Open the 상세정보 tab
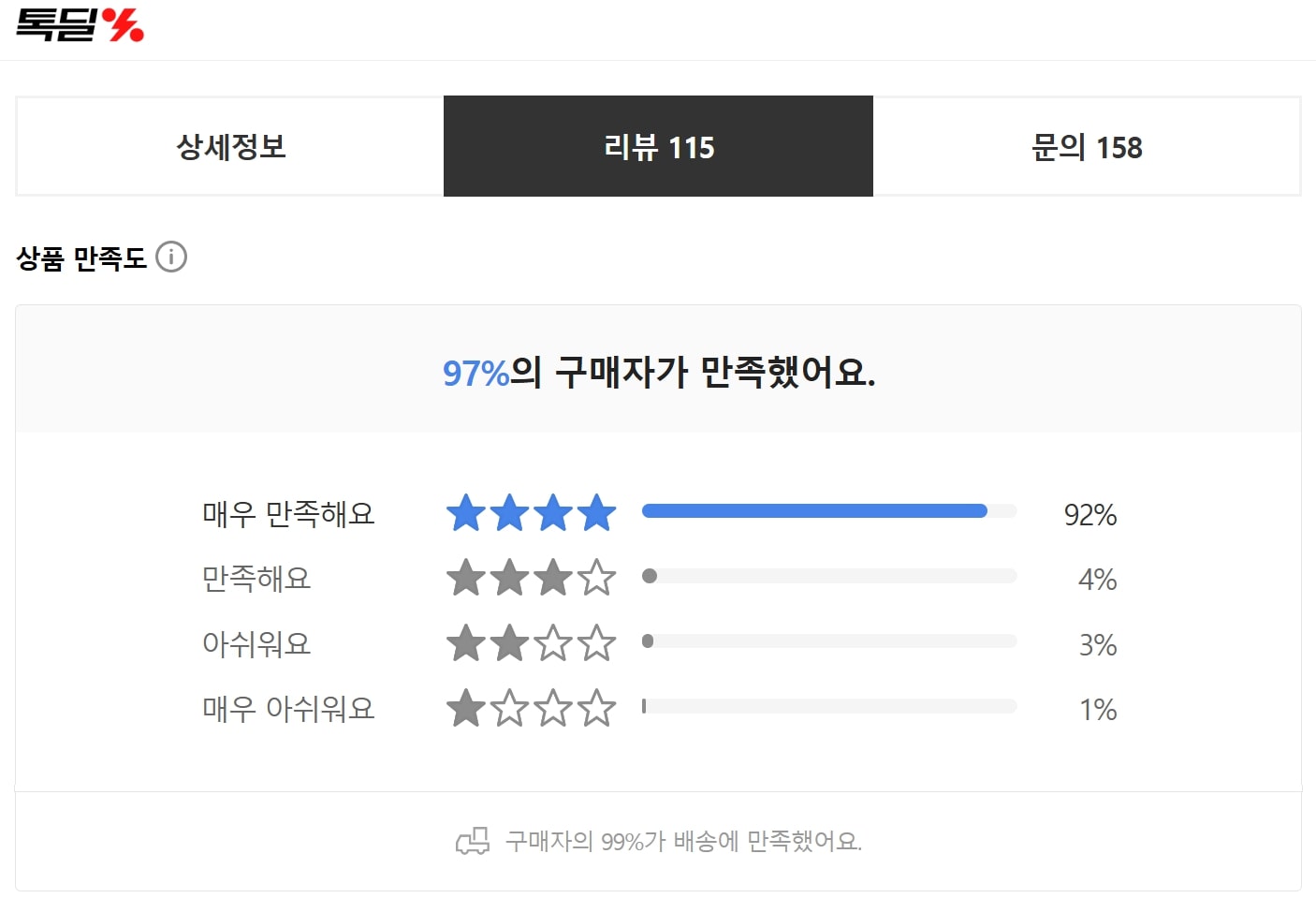This screenshot has height=898, width=1316. (x=230, y=147)
